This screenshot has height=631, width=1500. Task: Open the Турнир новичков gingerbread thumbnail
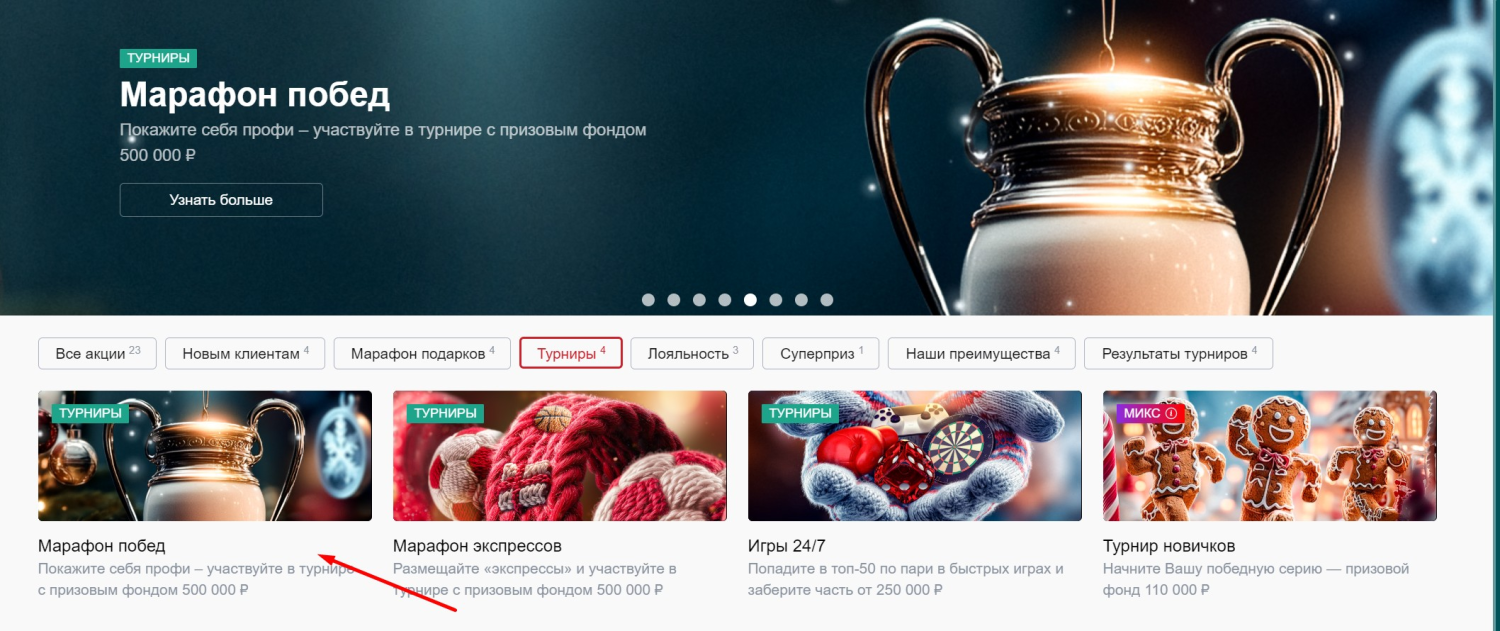[1270, 456]
